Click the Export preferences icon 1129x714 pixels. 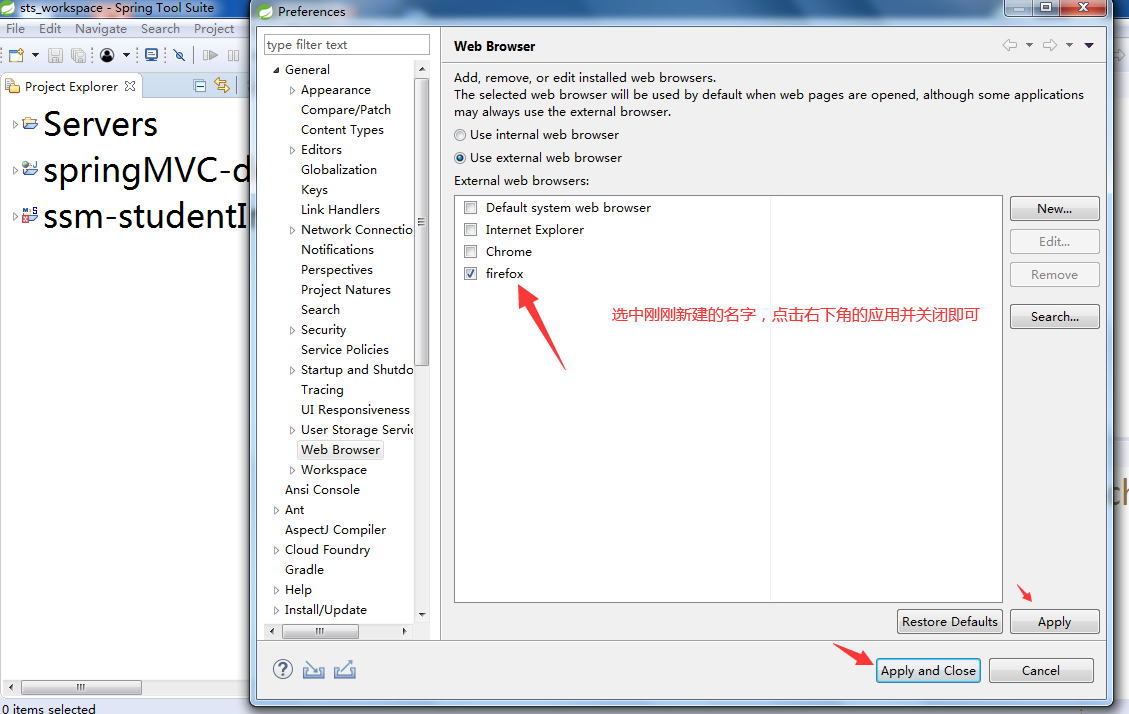(345, 670)
